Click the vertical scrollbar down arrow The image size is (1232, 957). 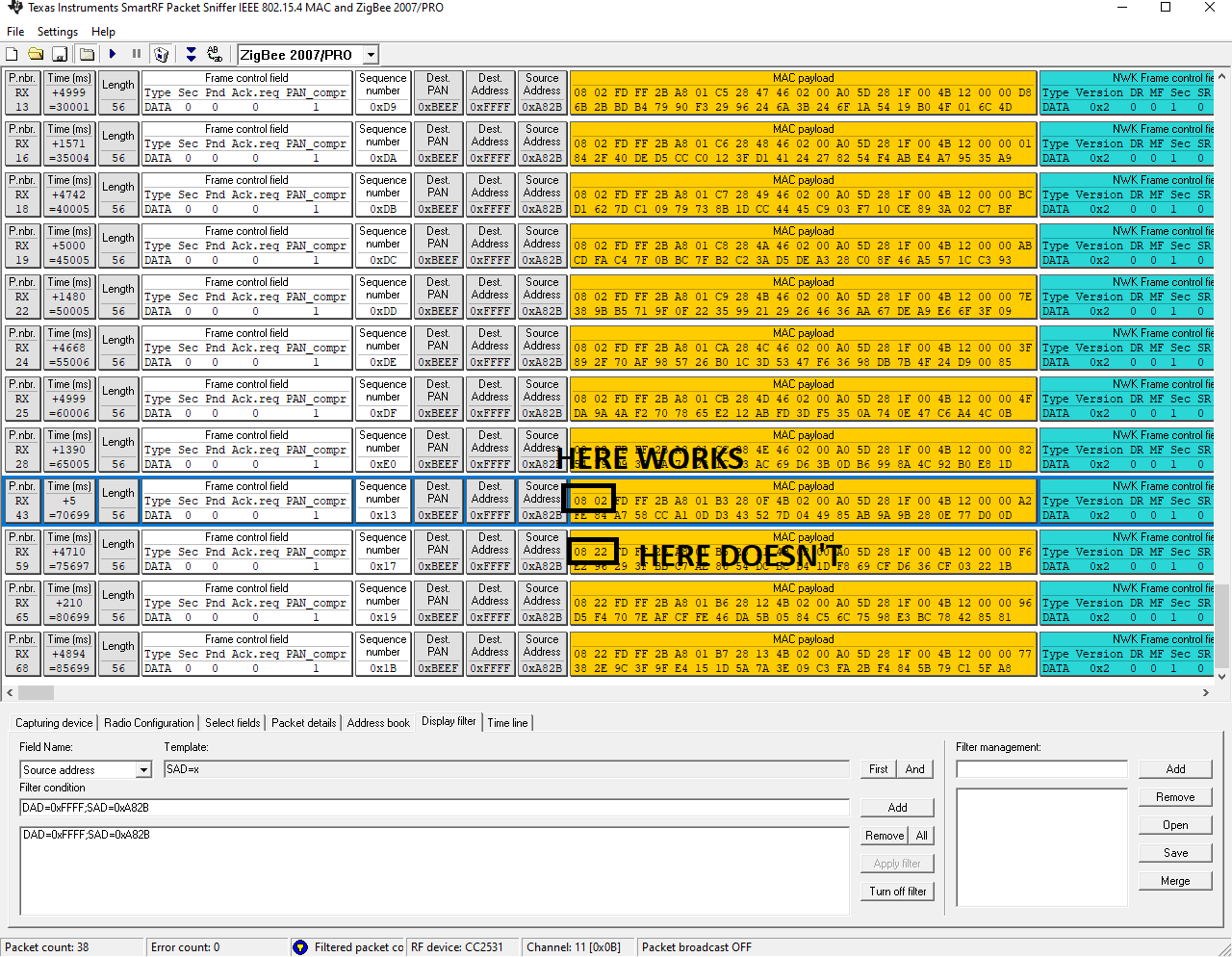click(1222, 676)
